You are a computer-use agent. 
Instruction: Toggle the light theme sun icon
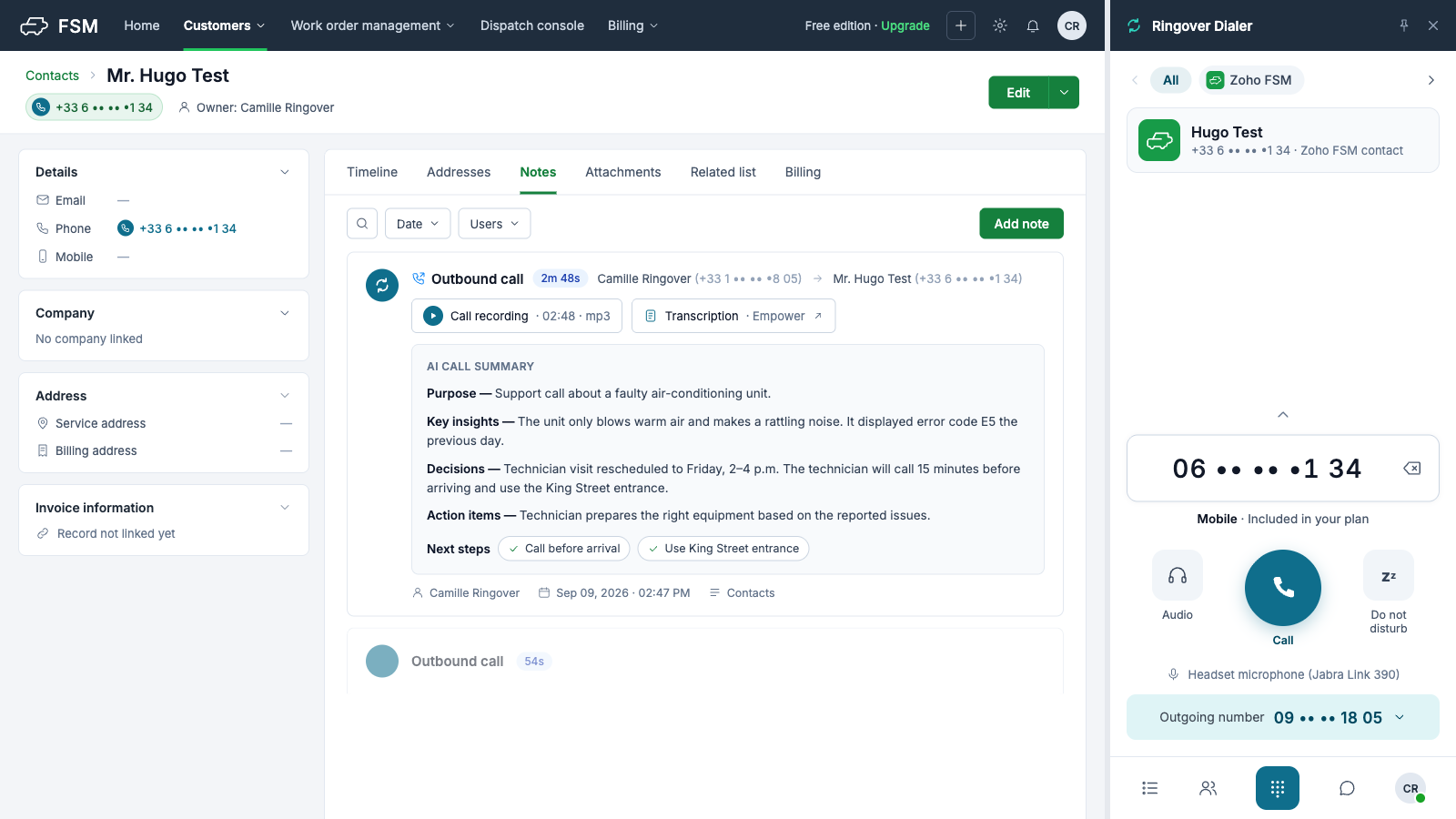click(x=1000, y=25)
